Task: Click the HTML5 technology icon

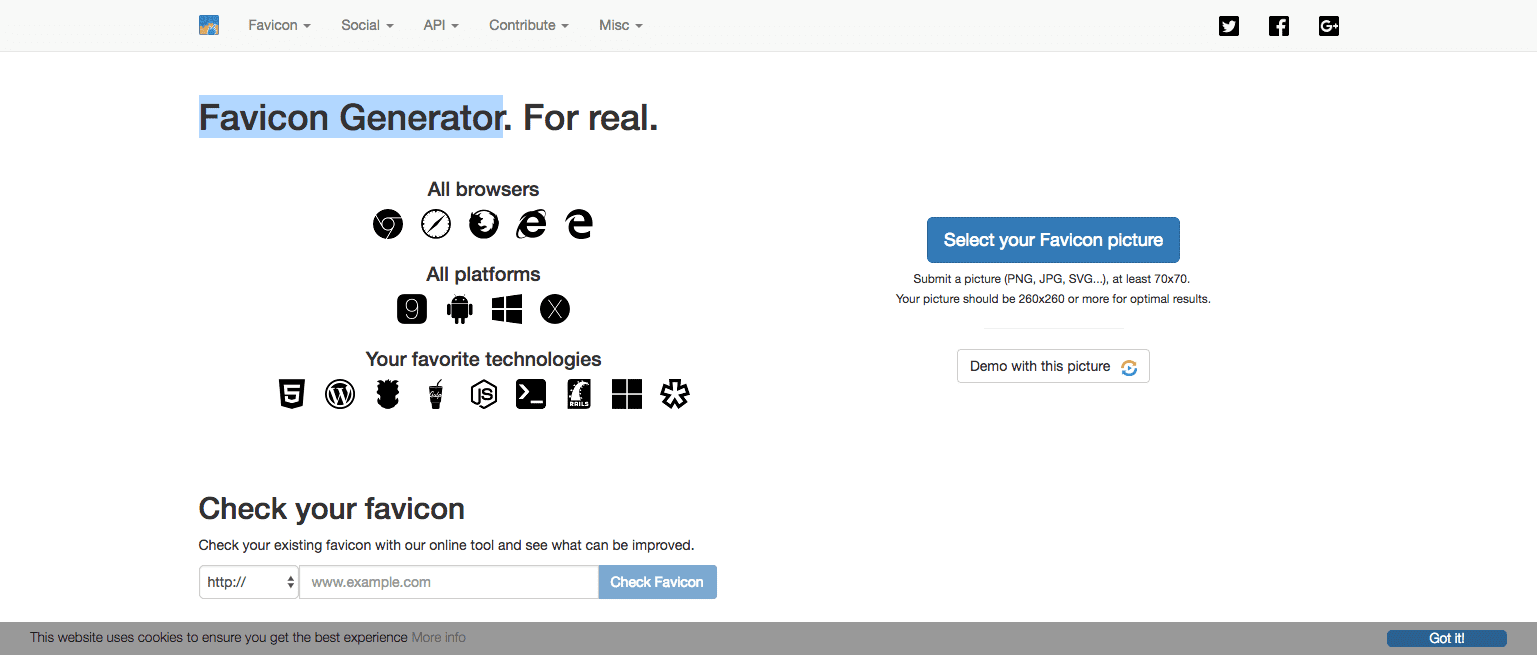Action: click(291, 394)
